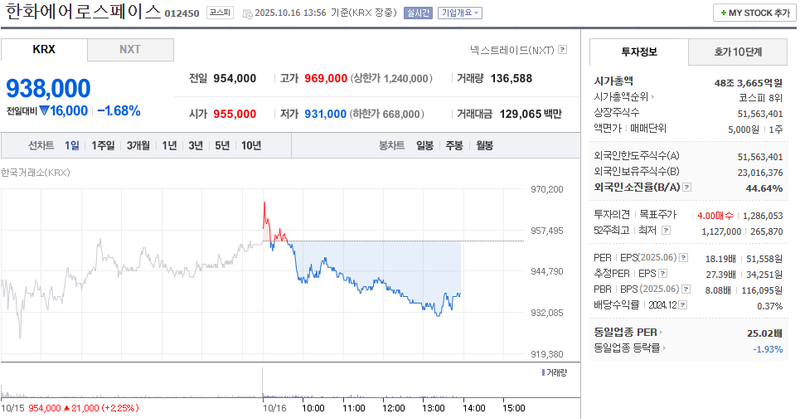Switch chart to 일봉 daily candles
This screenshot has width=800, height=419.
pyautogui.click(x=425, y=145)
